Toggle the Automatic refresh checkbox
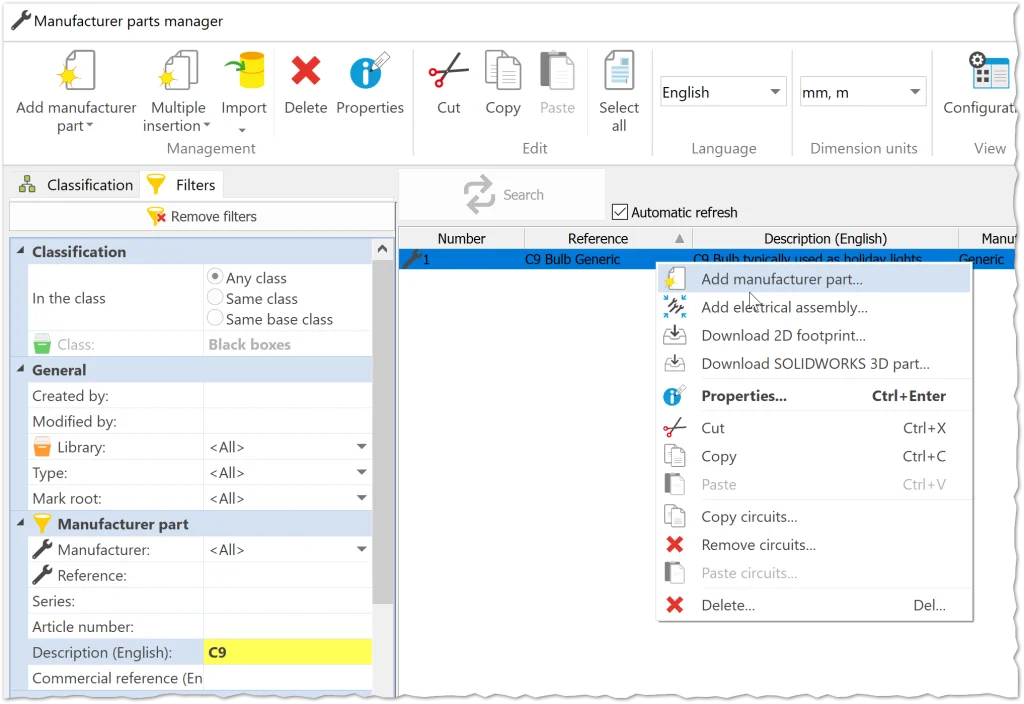The image size is (1024, 704). click(x=620, y=212)
